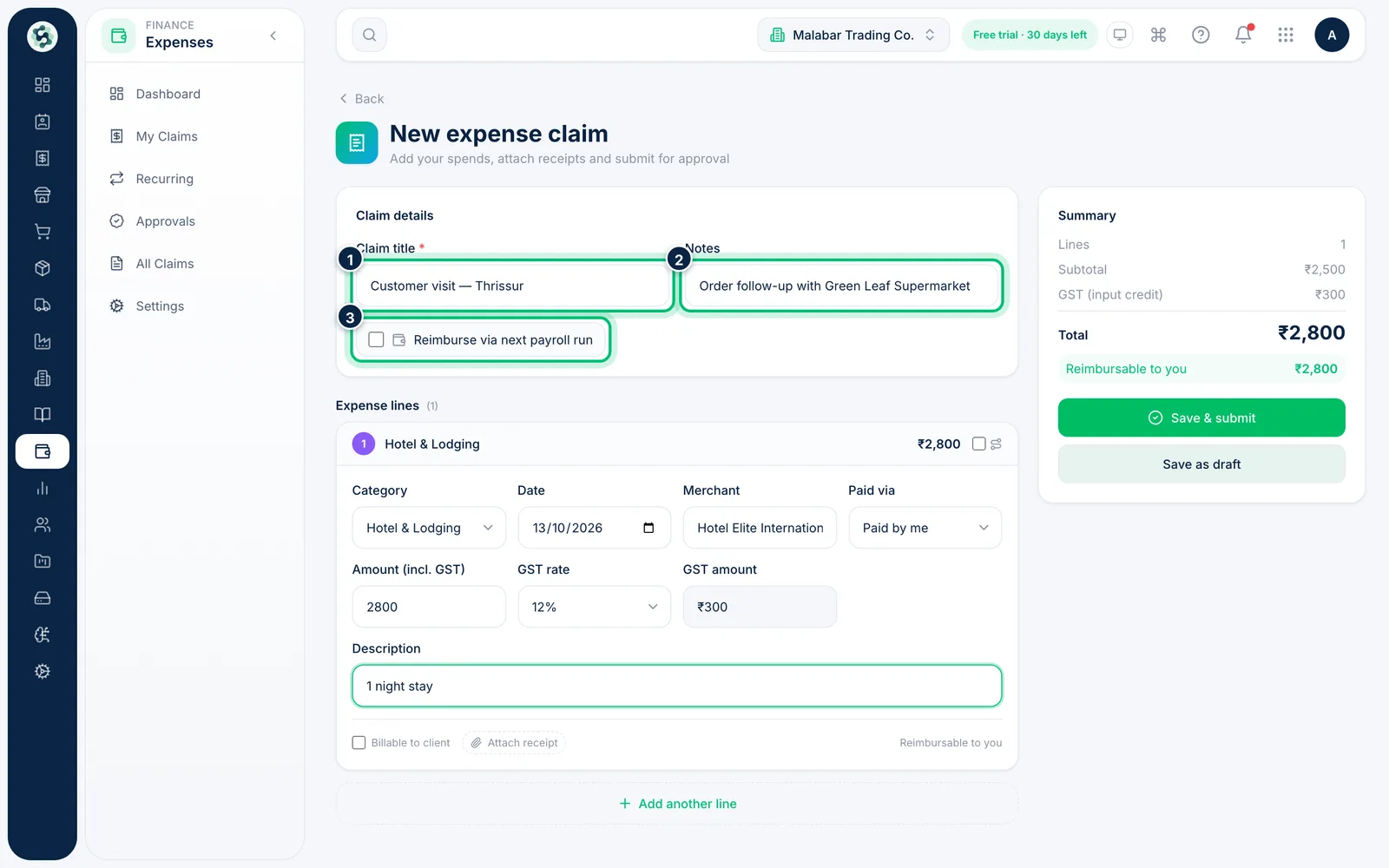Open the factory chart module in left rail
The width and height of the screenshot is (1389, 868).
[43, 341]
